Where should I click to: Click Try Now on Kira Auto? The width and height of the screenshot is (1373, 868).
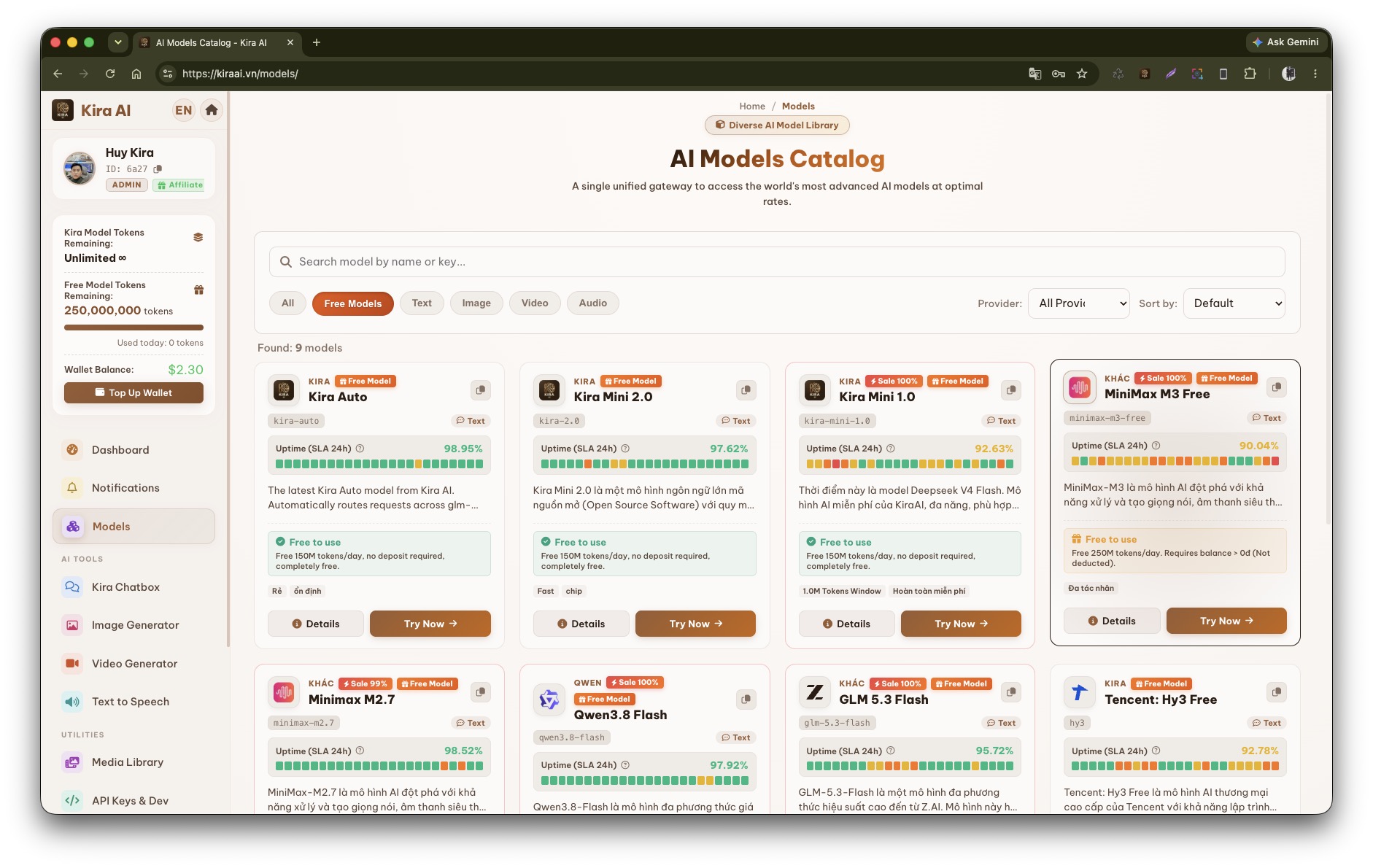430,624
